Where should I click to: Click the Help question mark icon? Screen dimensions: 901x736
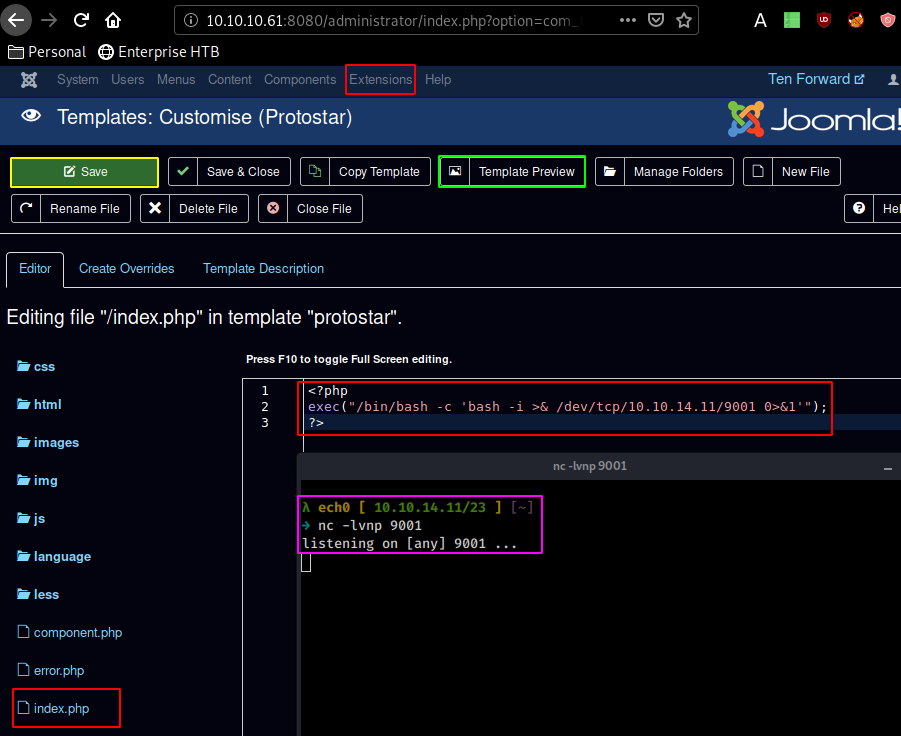click(x=859, y=208)
